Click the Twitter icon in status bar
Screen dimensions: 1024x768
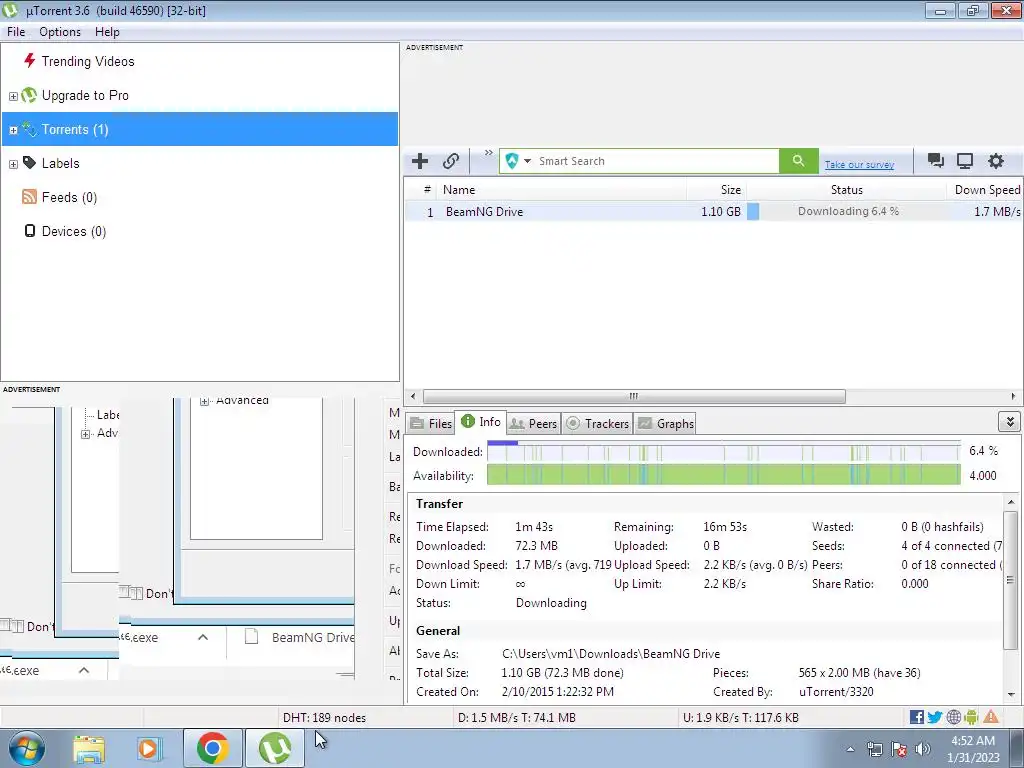(x=935, y=717)
